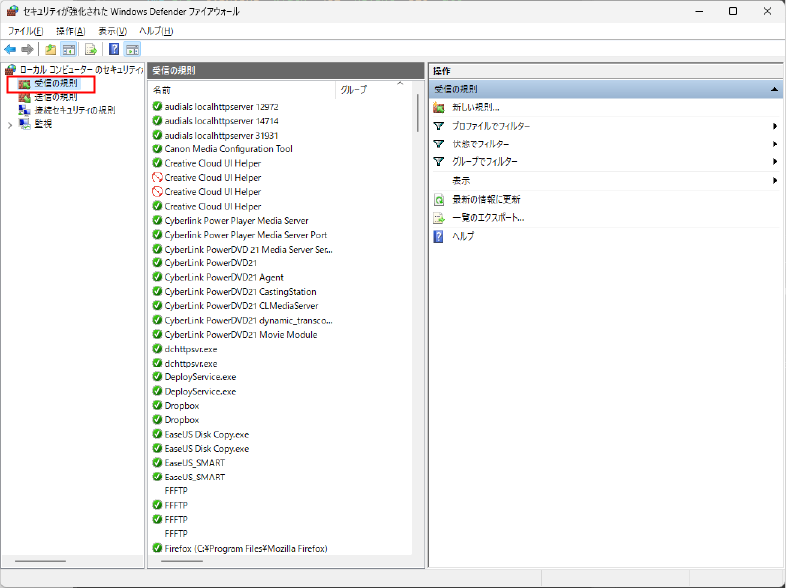Expand the 監視 tree node

10,124
